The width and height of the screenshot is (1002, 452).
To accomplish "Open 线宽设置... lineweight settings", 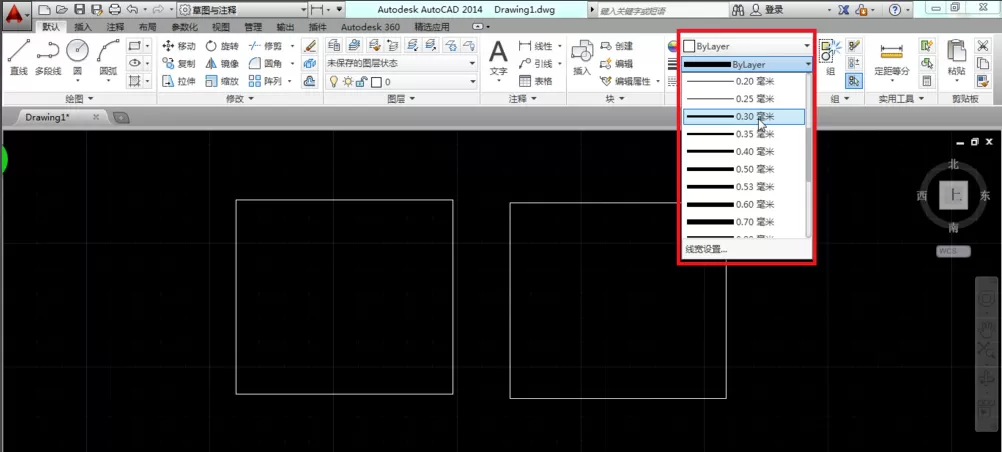I will (x=706, y=249).
